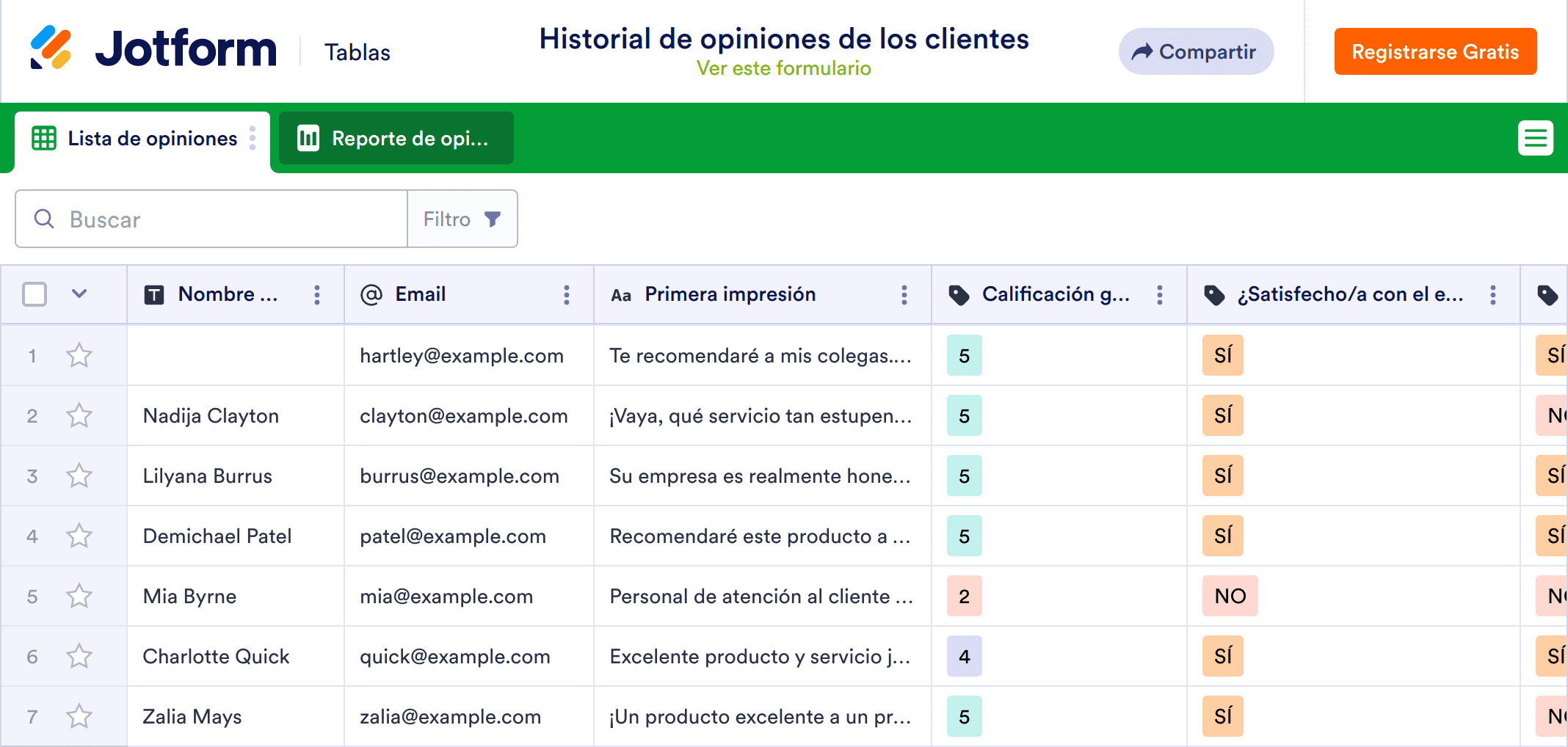This screenshot has height=747, width=1568.
Task: Star the Mia Byrne row
Action: click(79, 596)
